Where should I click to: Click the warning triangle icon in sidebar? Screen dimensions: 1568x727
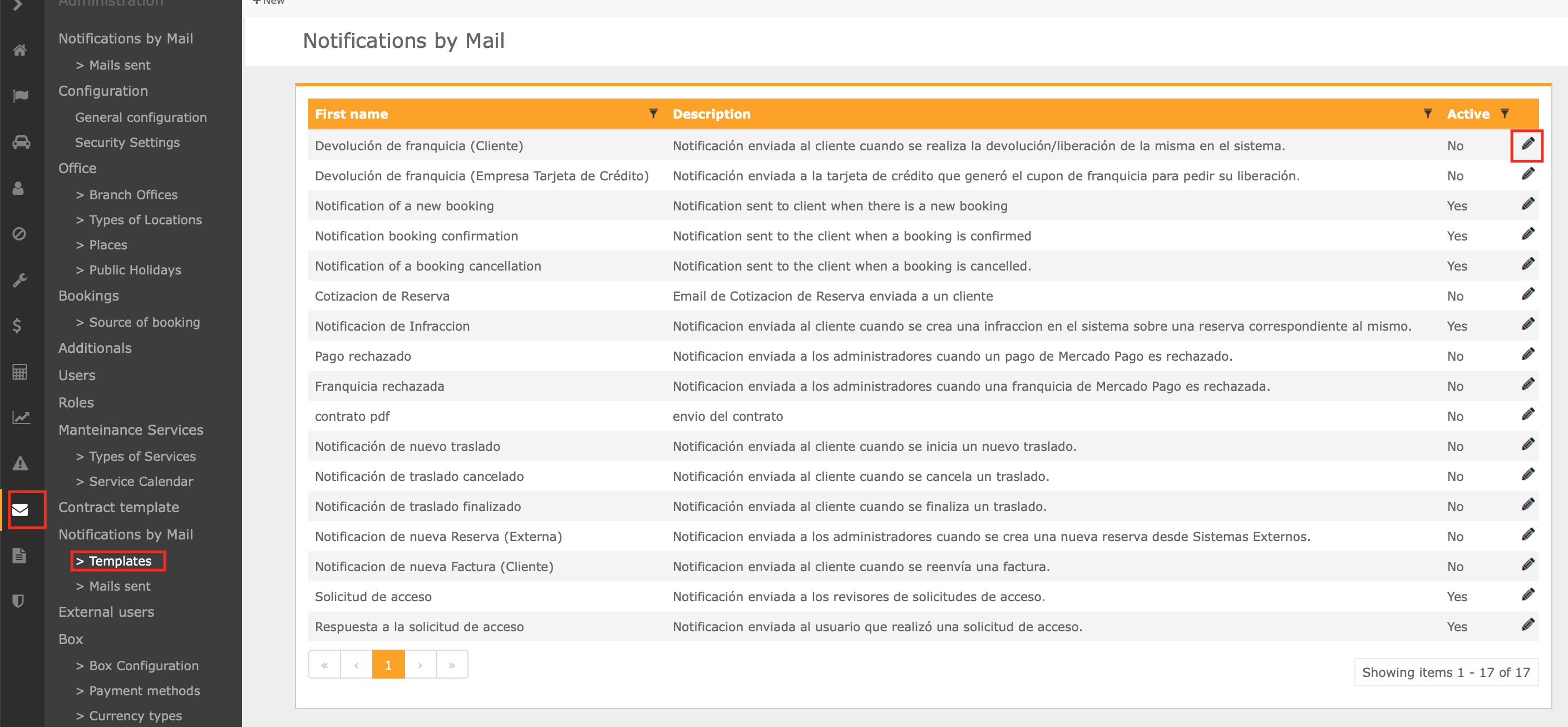20,463
